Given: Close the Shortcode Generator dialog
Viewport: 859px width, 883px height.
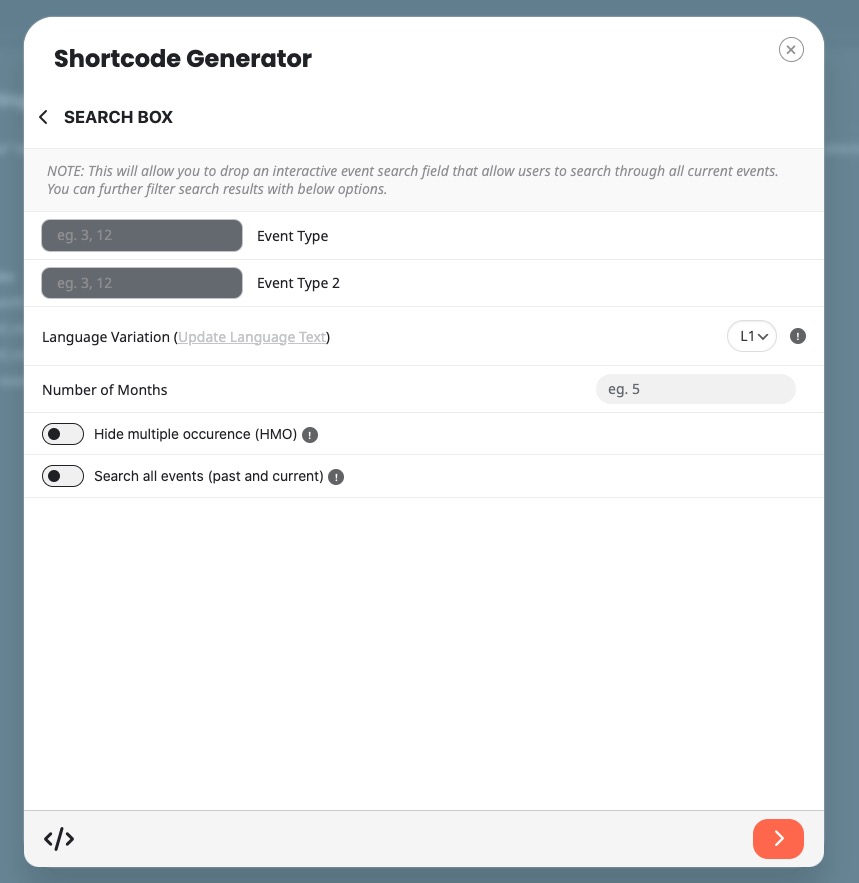Looking at the screenshot, I should [x=791, y=49].
